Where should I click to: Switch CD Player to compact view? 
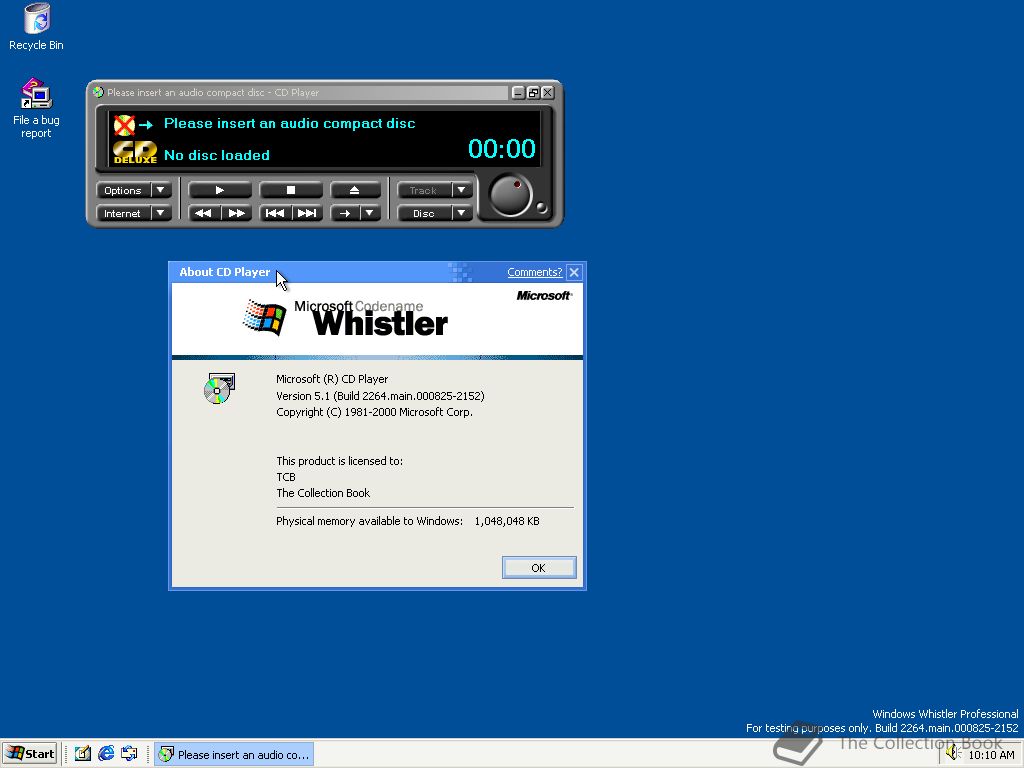[533, 93]
